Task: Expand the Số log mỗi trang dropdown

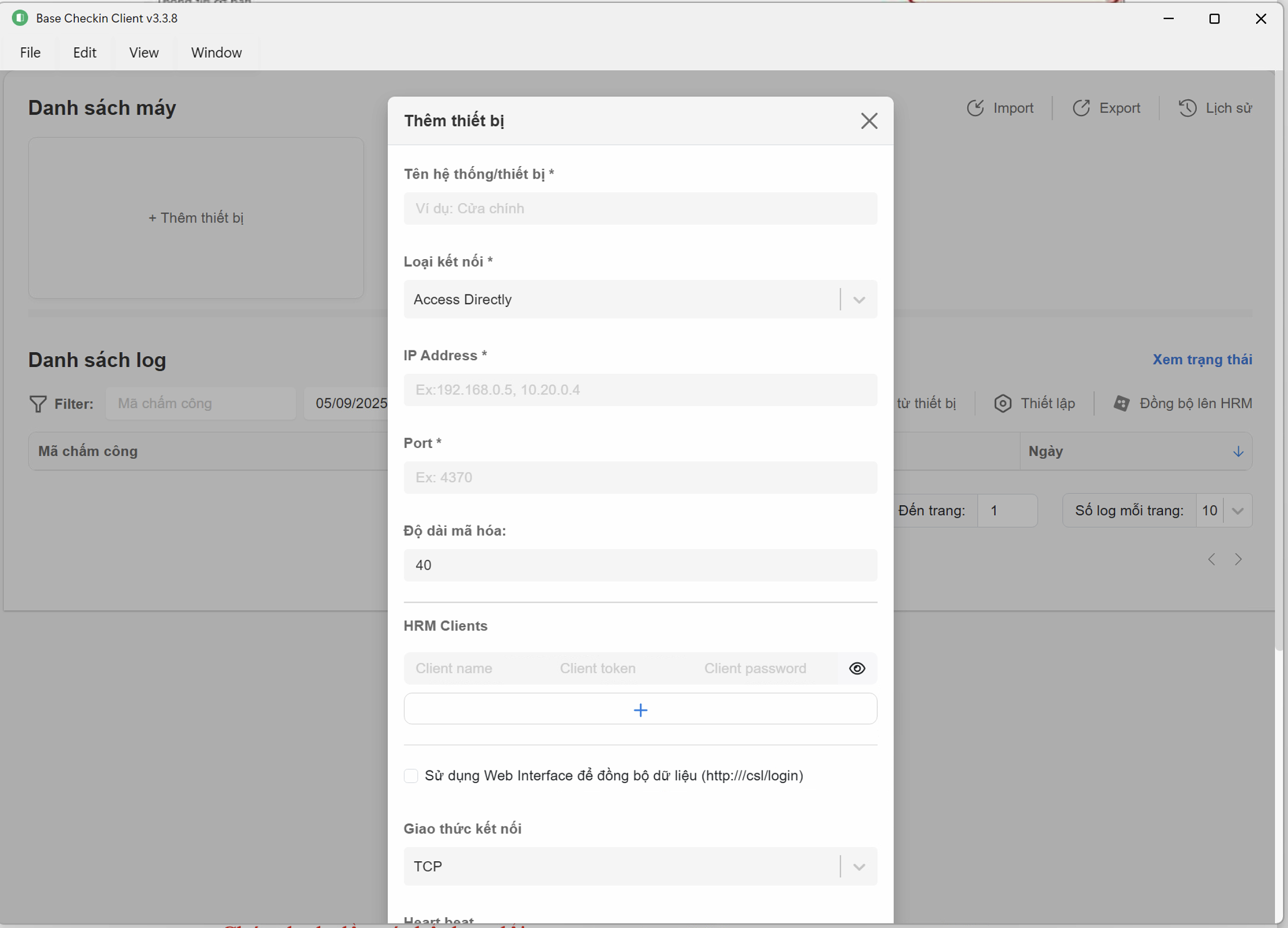Action: (x=1237, y=511)
